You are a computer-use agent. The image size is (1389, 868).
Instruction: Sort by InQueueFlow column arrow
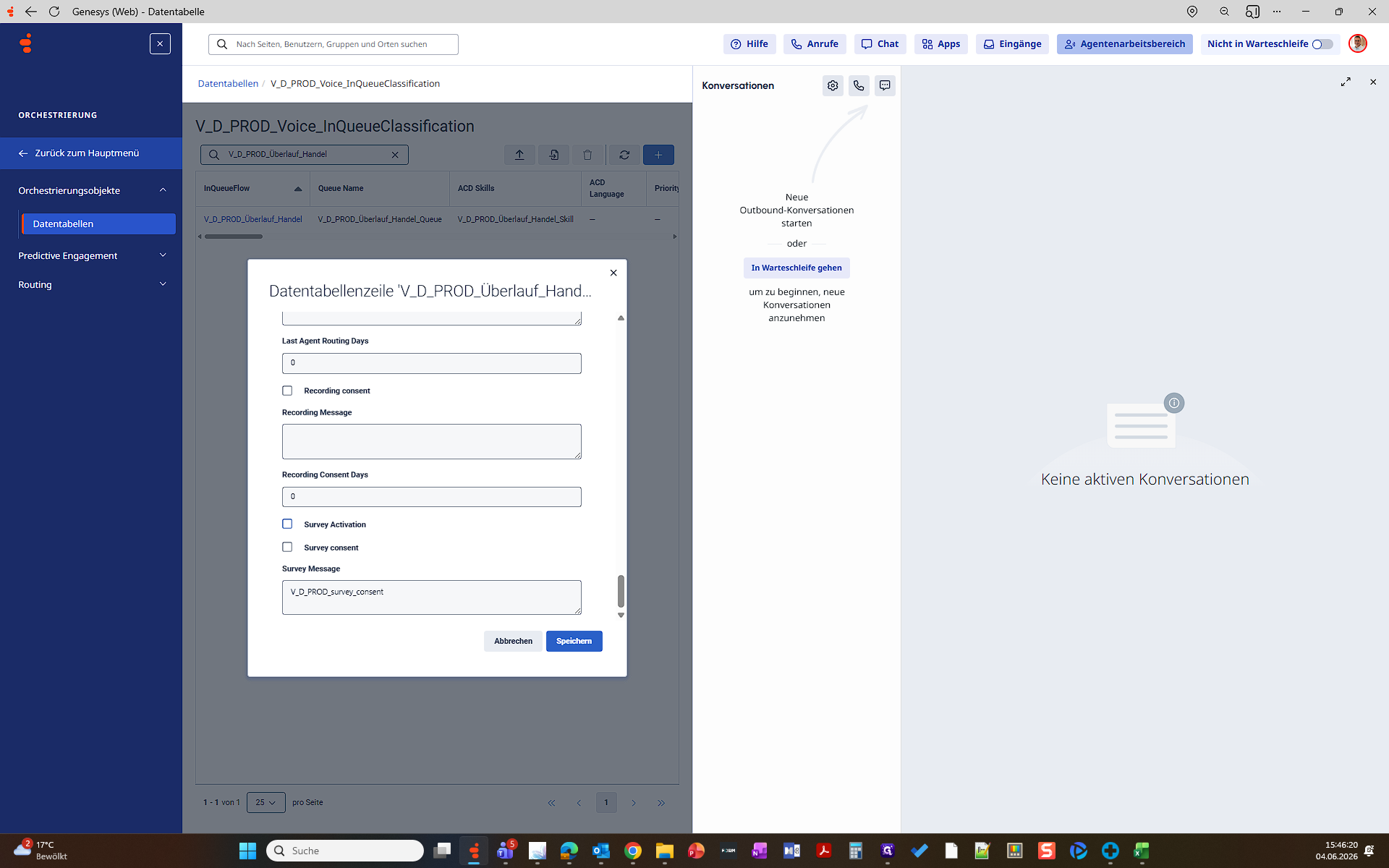[x=297, y=189]
